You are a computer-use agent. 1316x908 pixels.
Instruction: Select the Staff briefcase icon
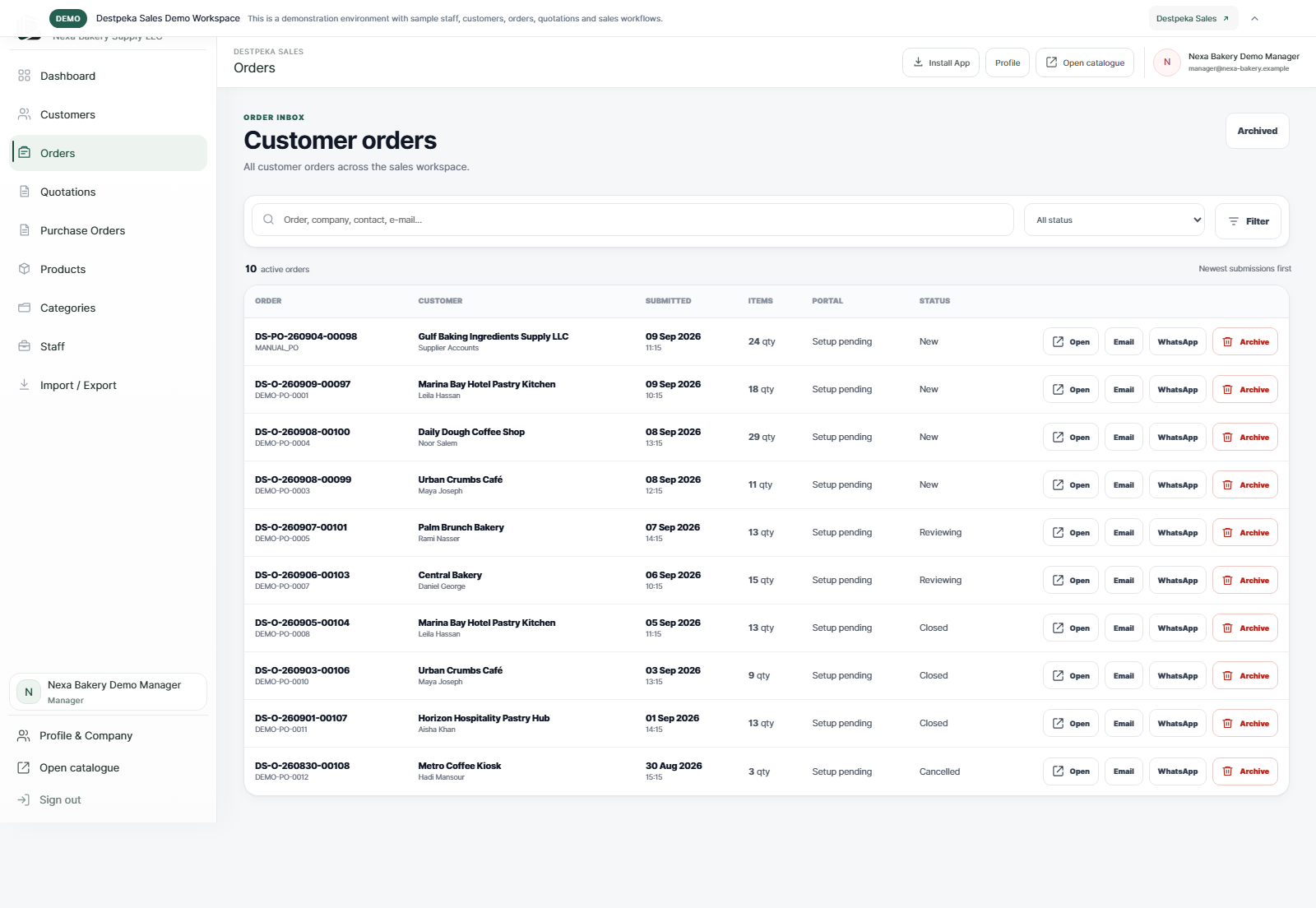point(24,346)
